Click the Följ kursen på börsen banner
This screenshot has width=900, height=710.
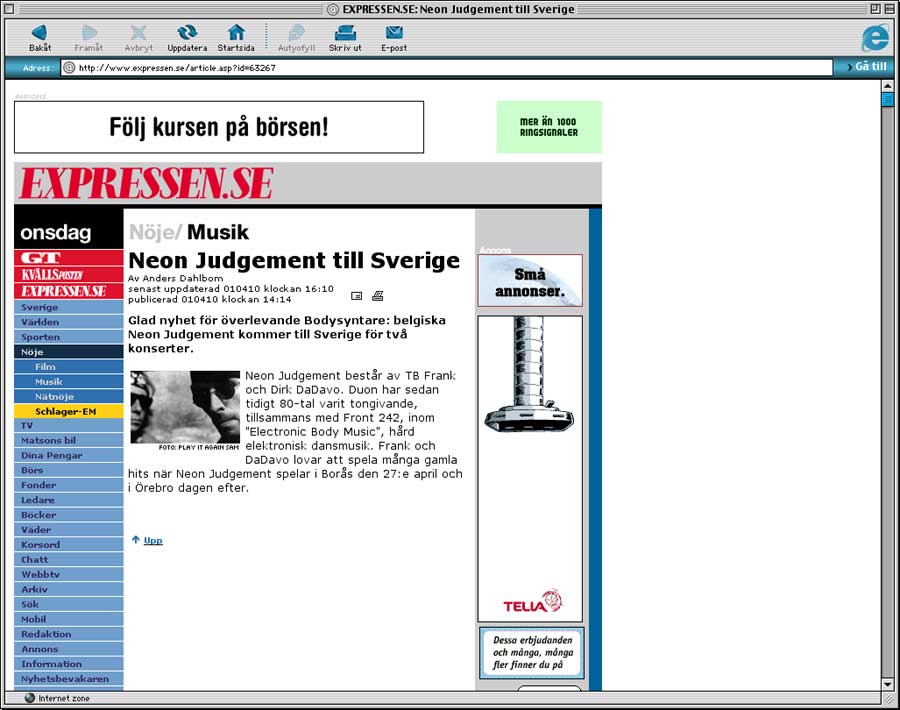219,127
